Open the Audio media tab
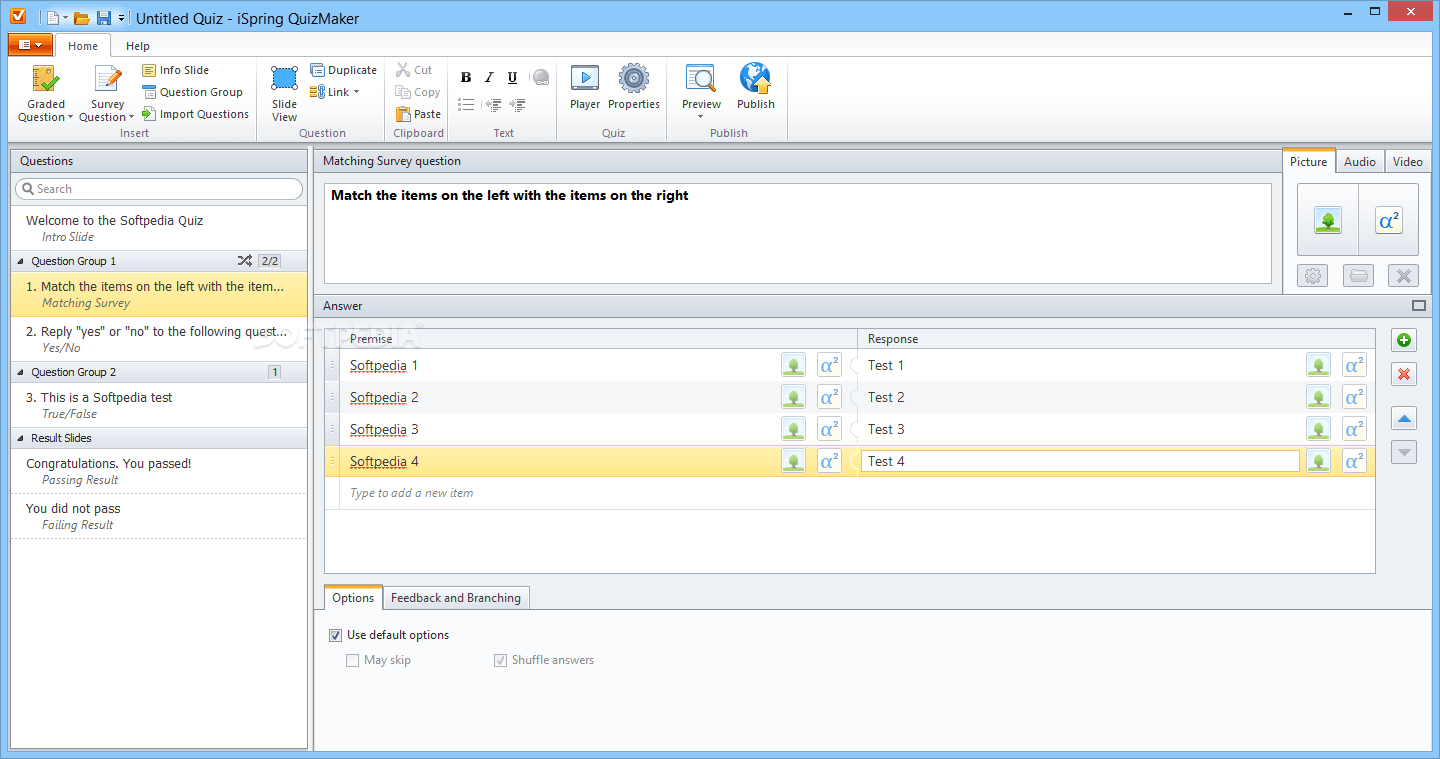This screenshot has height=759, width=1440. click(x=1359, y=162)
